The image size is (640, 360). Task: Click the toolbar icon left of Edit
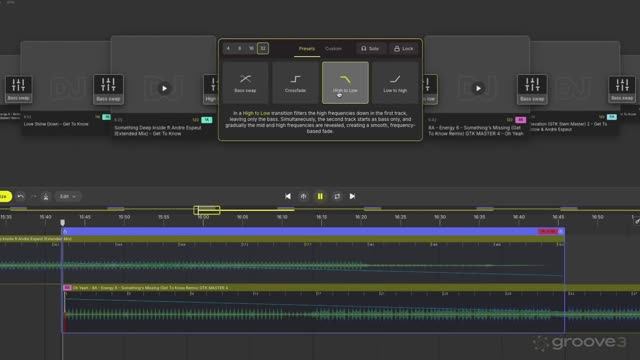coord(46,197)
